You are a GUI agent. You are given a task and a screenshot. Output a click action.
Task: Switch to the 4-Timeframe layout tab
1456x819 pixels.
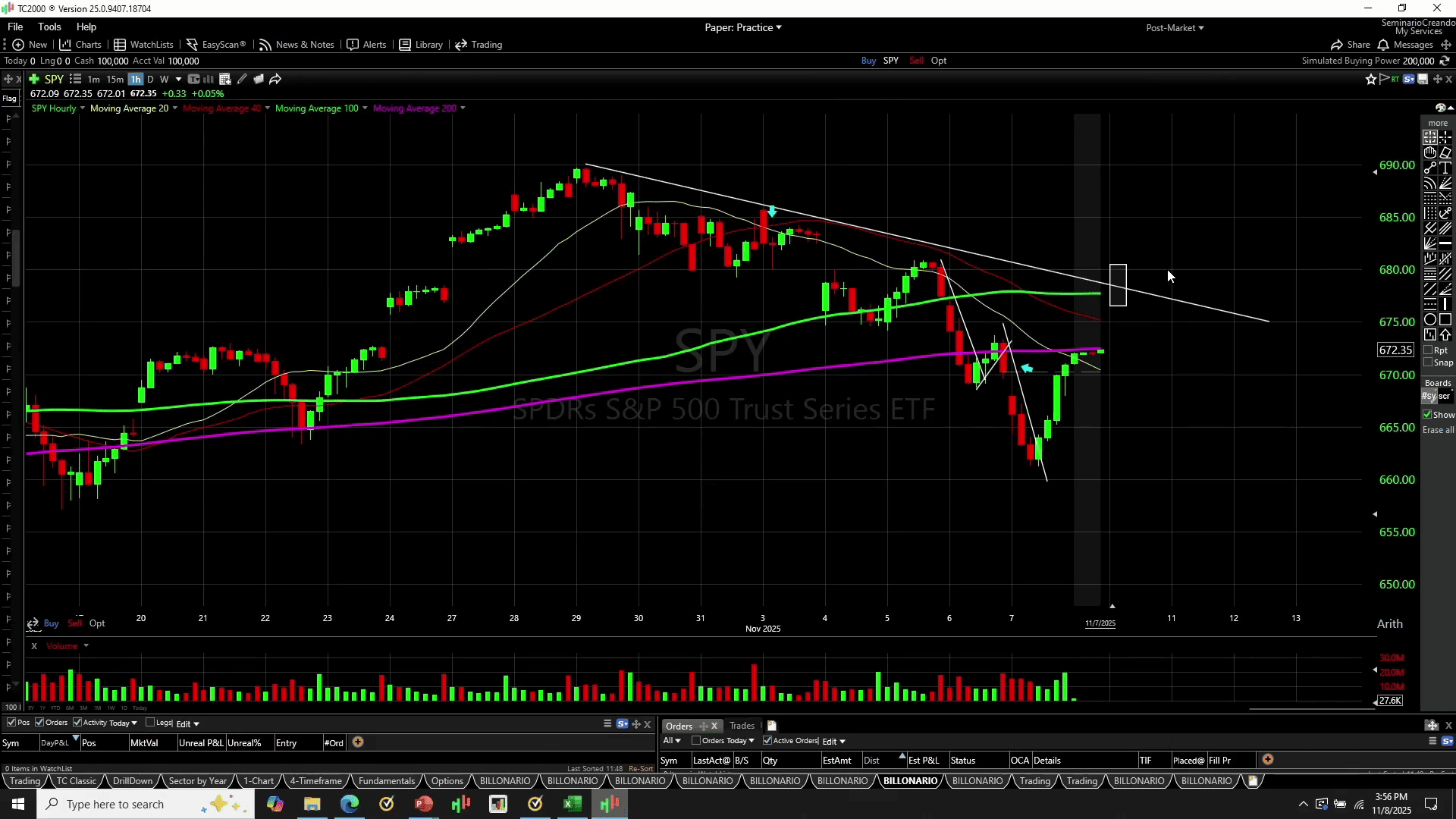(315, 781)
